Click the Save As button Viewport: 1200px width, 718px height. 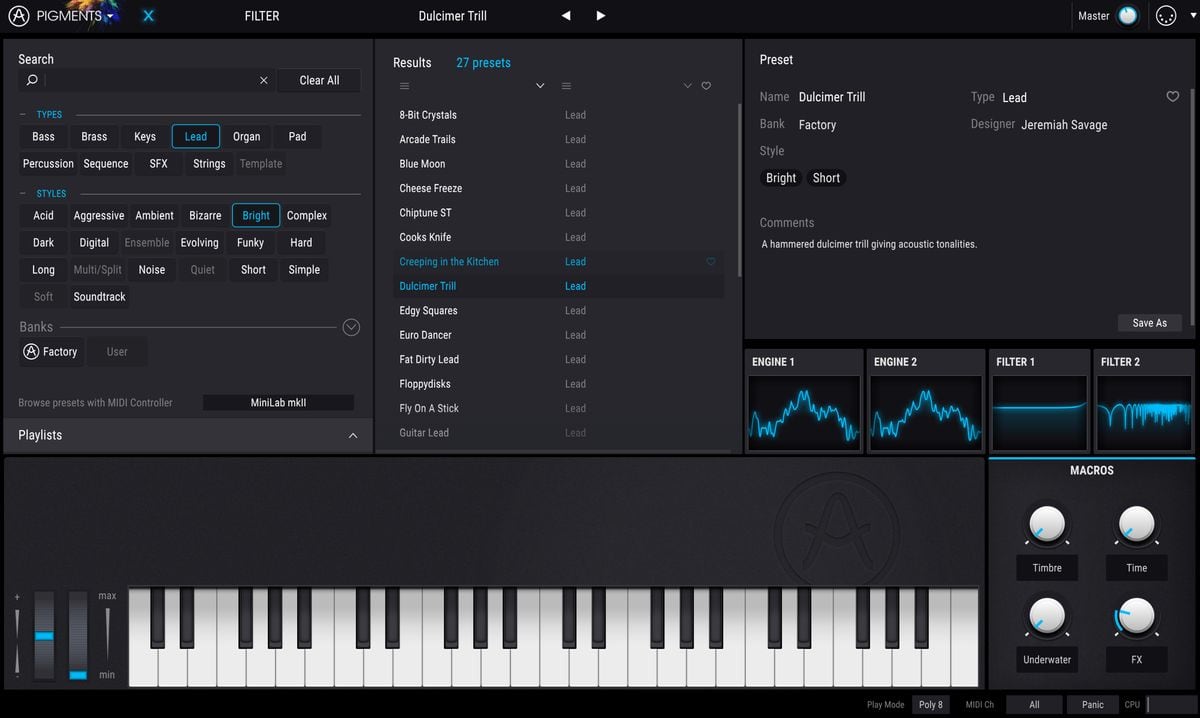(x=1149, y=323)
